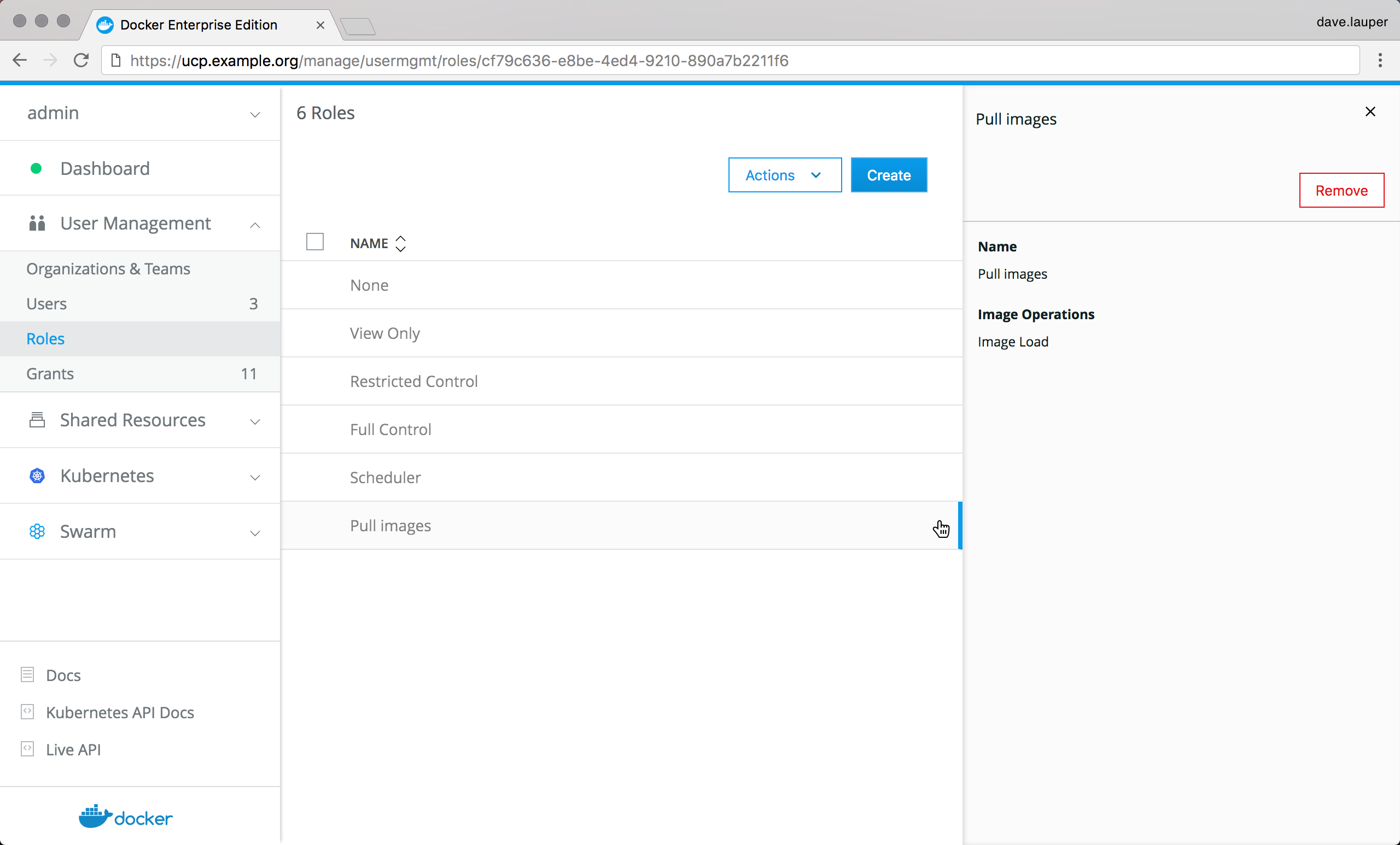Toggle the select-all roles checkbox
The height and width of the screenshot is (845, 1400).
click(315, 242)
